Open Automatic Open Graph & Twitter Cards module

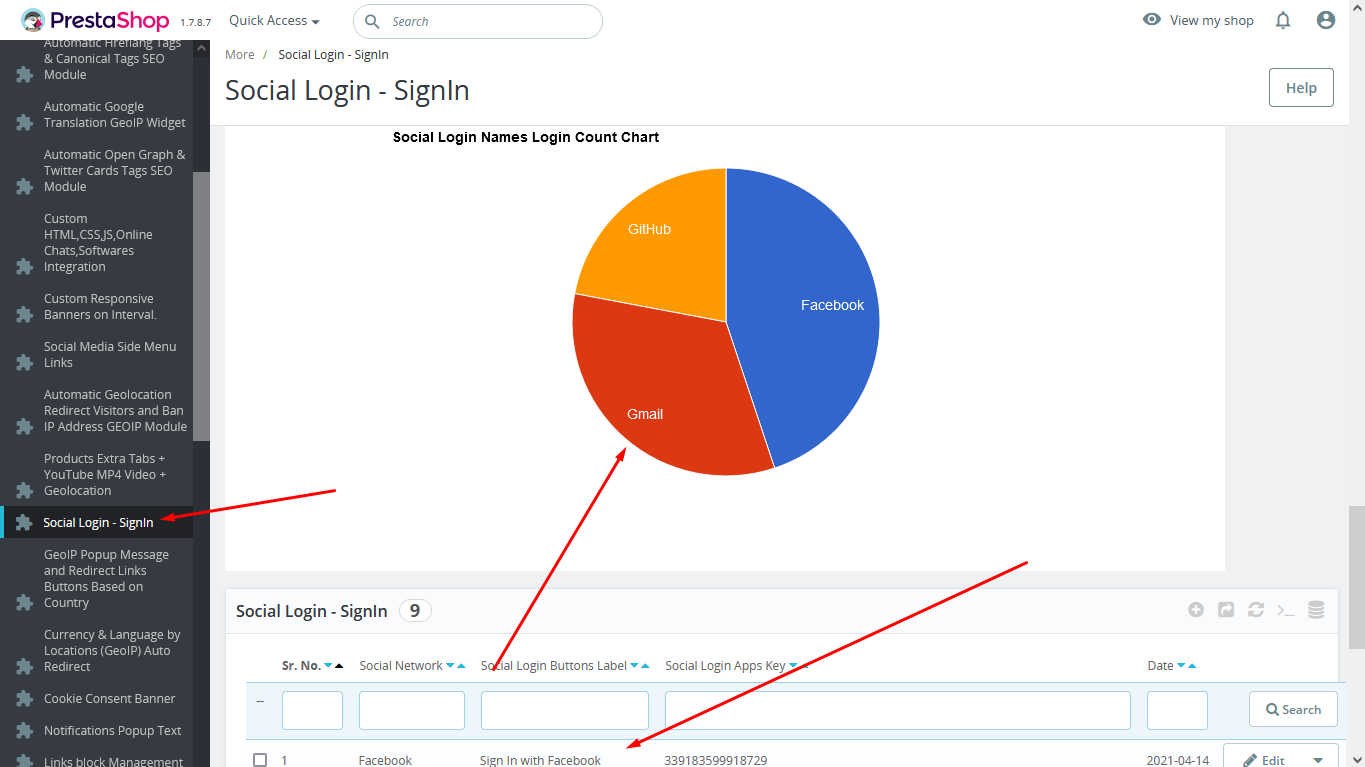[115, 171]
